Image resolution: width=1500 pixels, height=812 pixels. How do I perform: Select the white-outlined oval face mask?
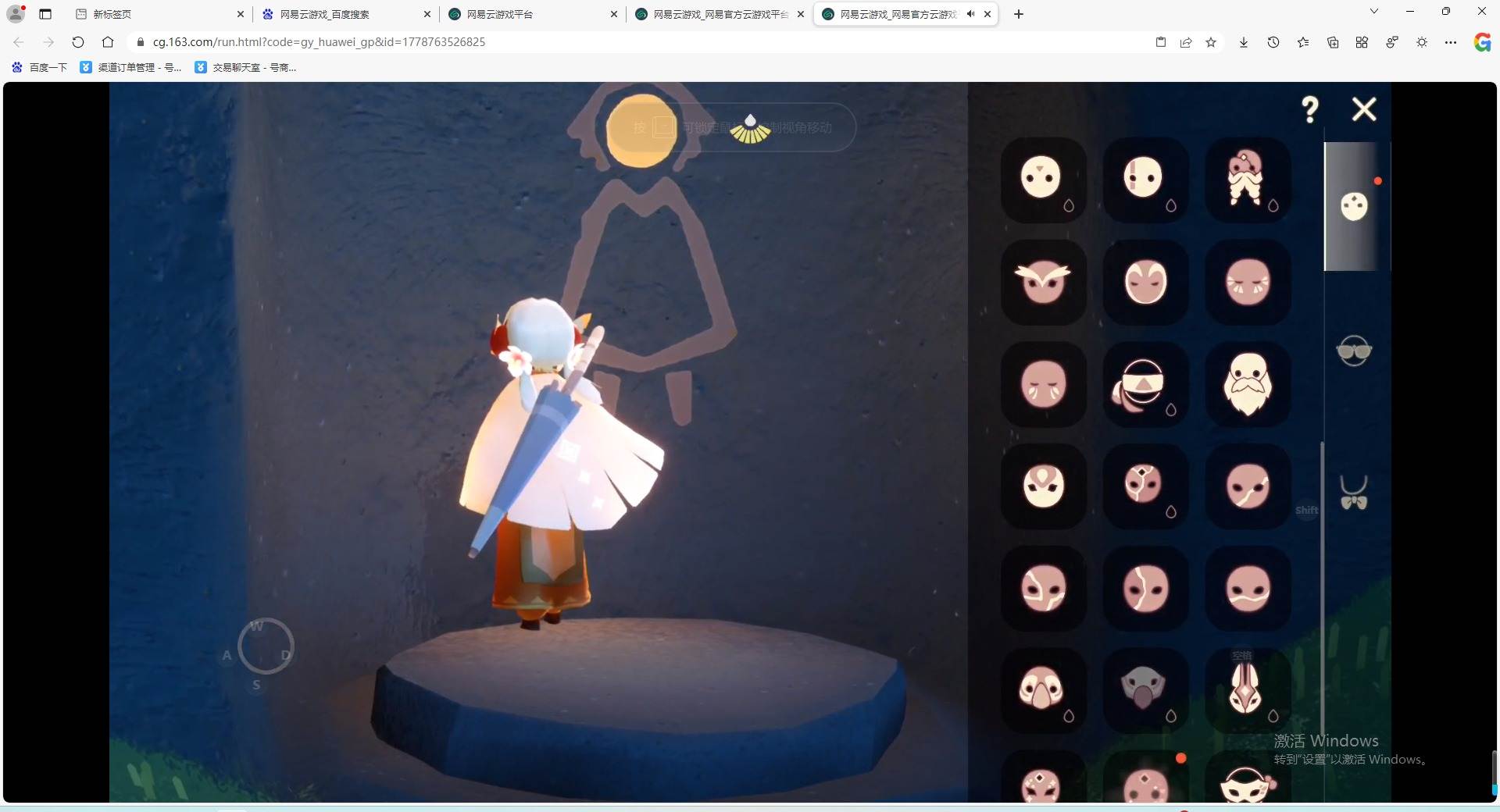1145,282
